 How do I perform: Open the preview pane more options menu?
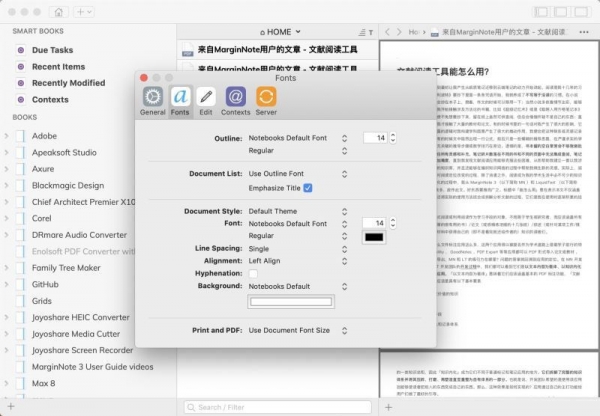[584, 32]
